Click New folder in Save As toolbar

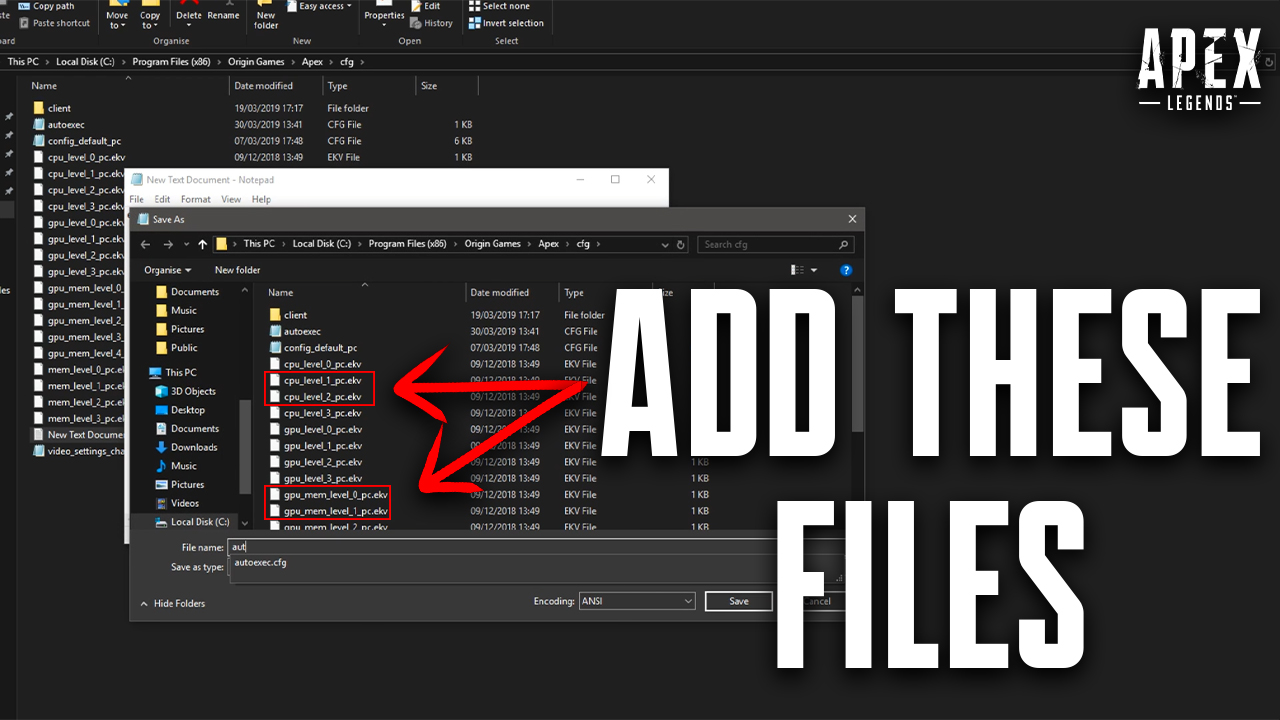(x=237, y=270)
